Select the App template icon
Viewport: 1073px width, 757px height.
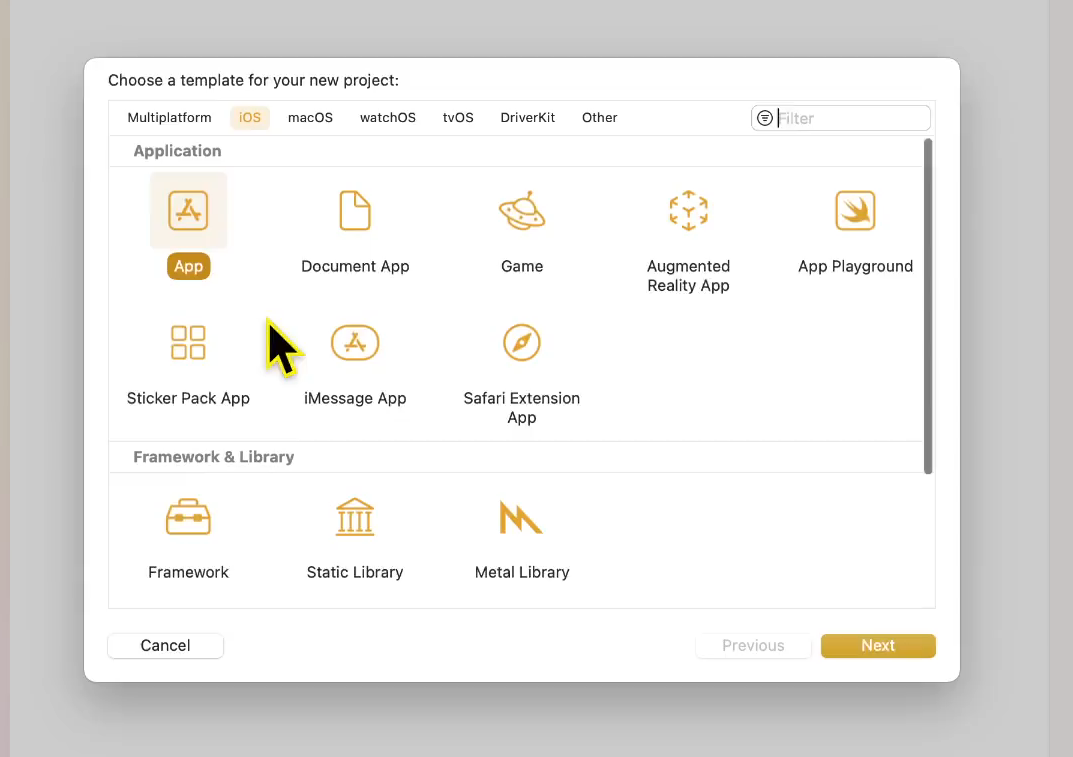click(188, 210)
